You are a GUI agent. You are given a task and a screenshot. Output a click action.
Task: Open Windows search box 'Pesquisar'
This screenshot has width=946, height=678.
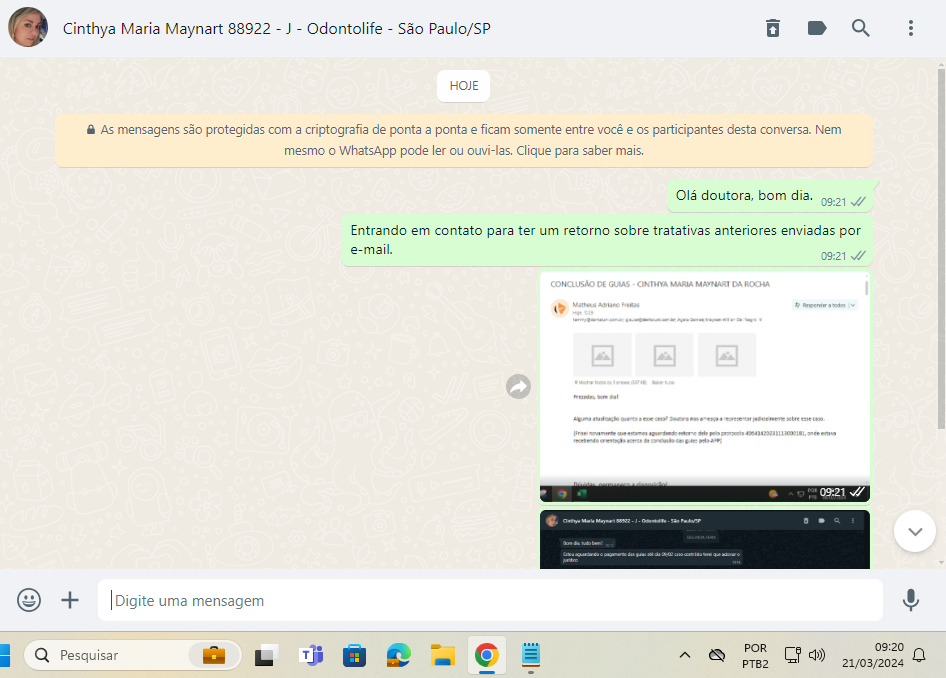(133, 655)
